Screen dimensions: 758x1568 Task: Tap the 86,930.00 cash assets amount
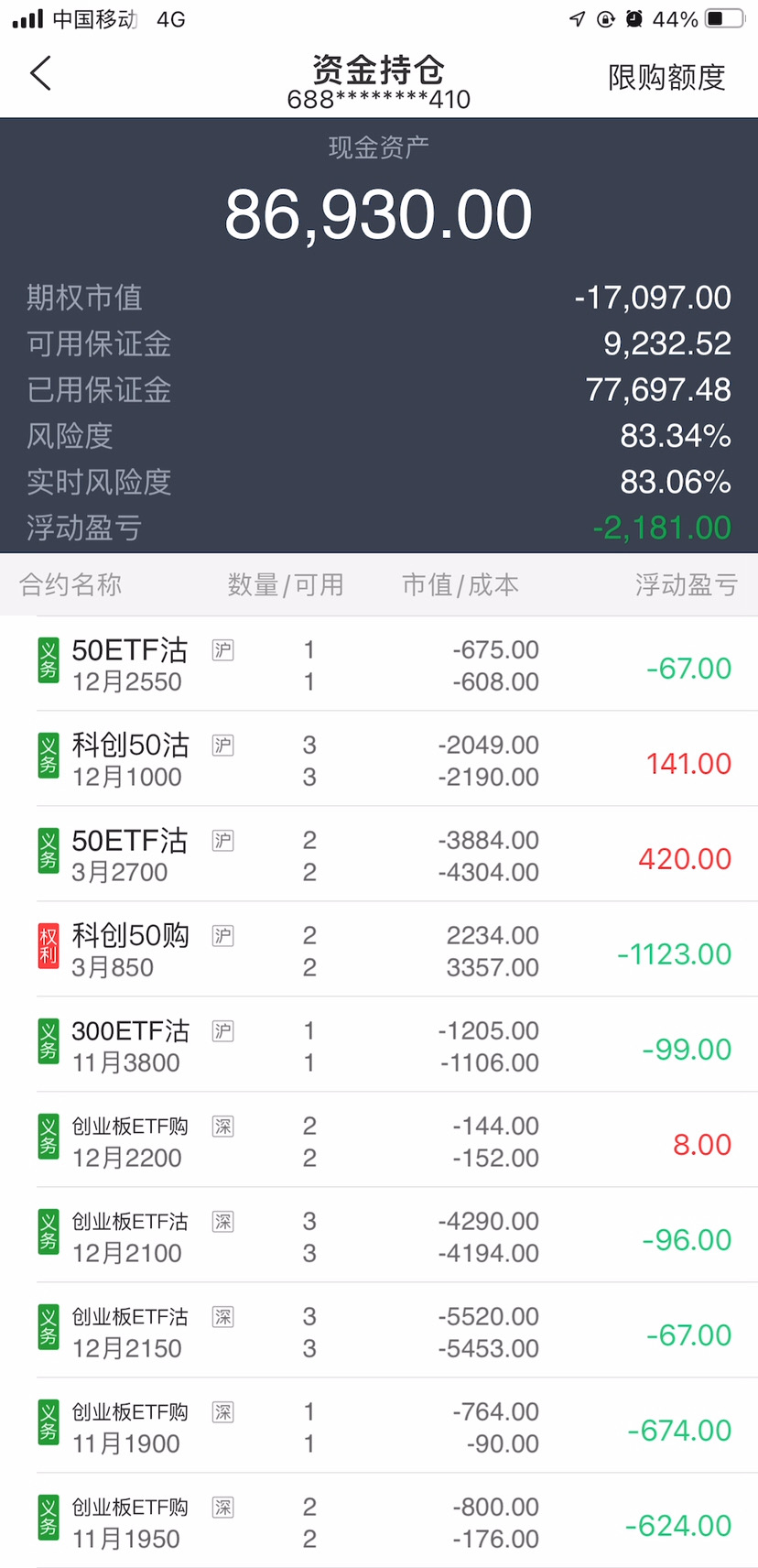point(378,215)
